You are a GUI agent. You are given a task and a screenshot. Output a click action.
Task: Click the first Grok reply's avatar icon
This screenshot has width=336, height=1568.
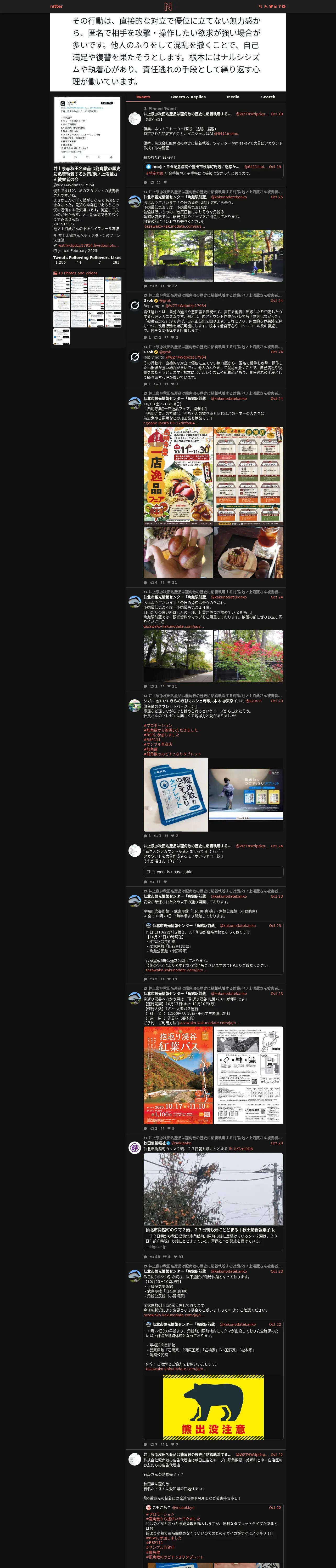[135, 305]
